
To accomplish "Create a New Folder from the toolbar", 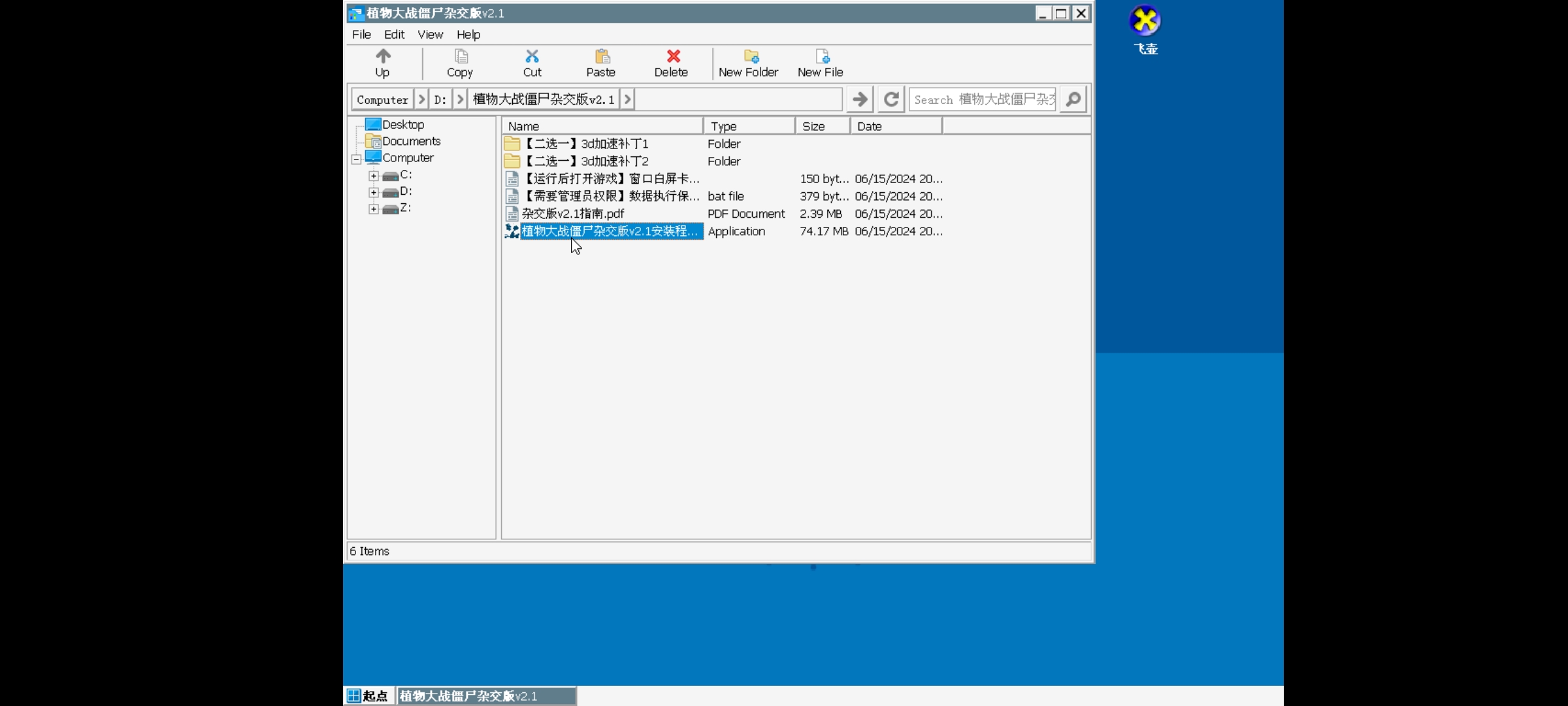I will click(751, 57).
